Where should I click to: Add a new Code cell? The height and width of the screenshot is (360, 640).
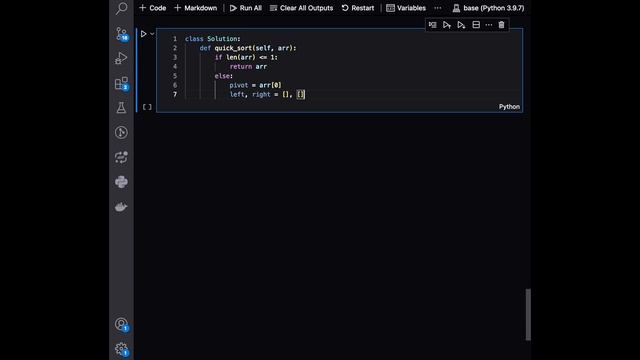coord(153,8)
